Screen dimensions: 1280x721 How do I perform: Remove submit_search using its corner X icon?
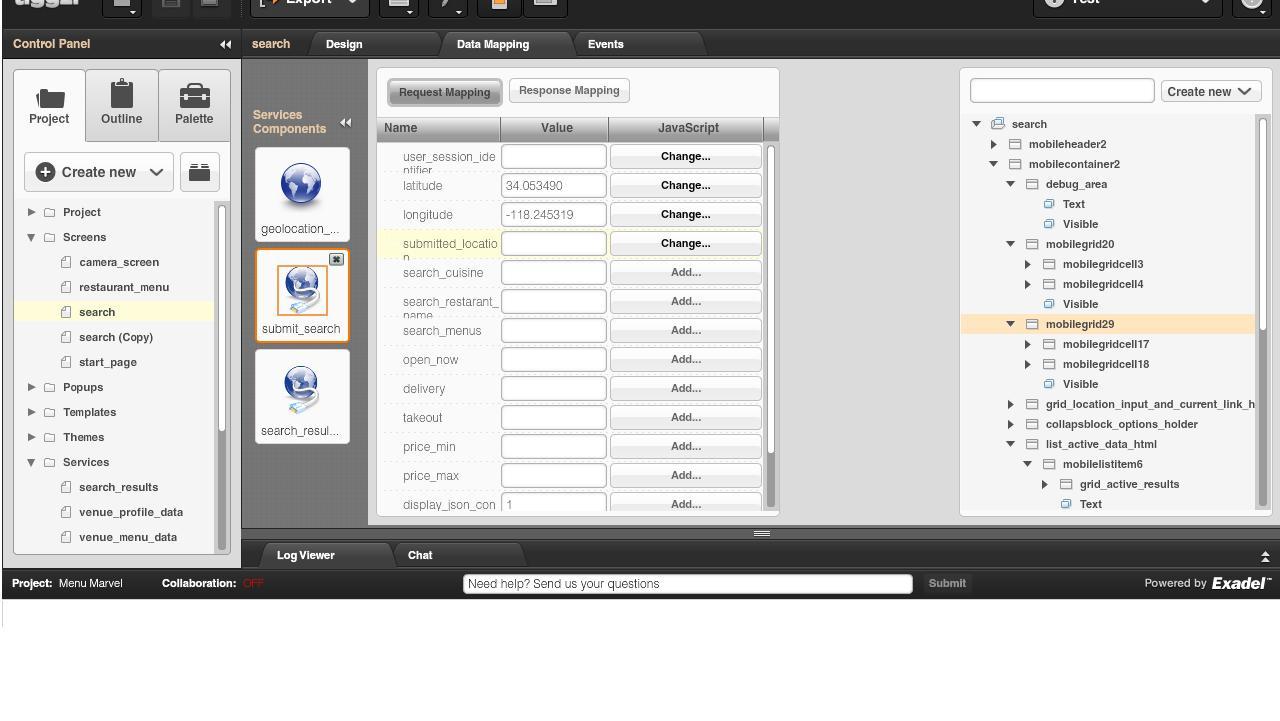click(337, 259)
